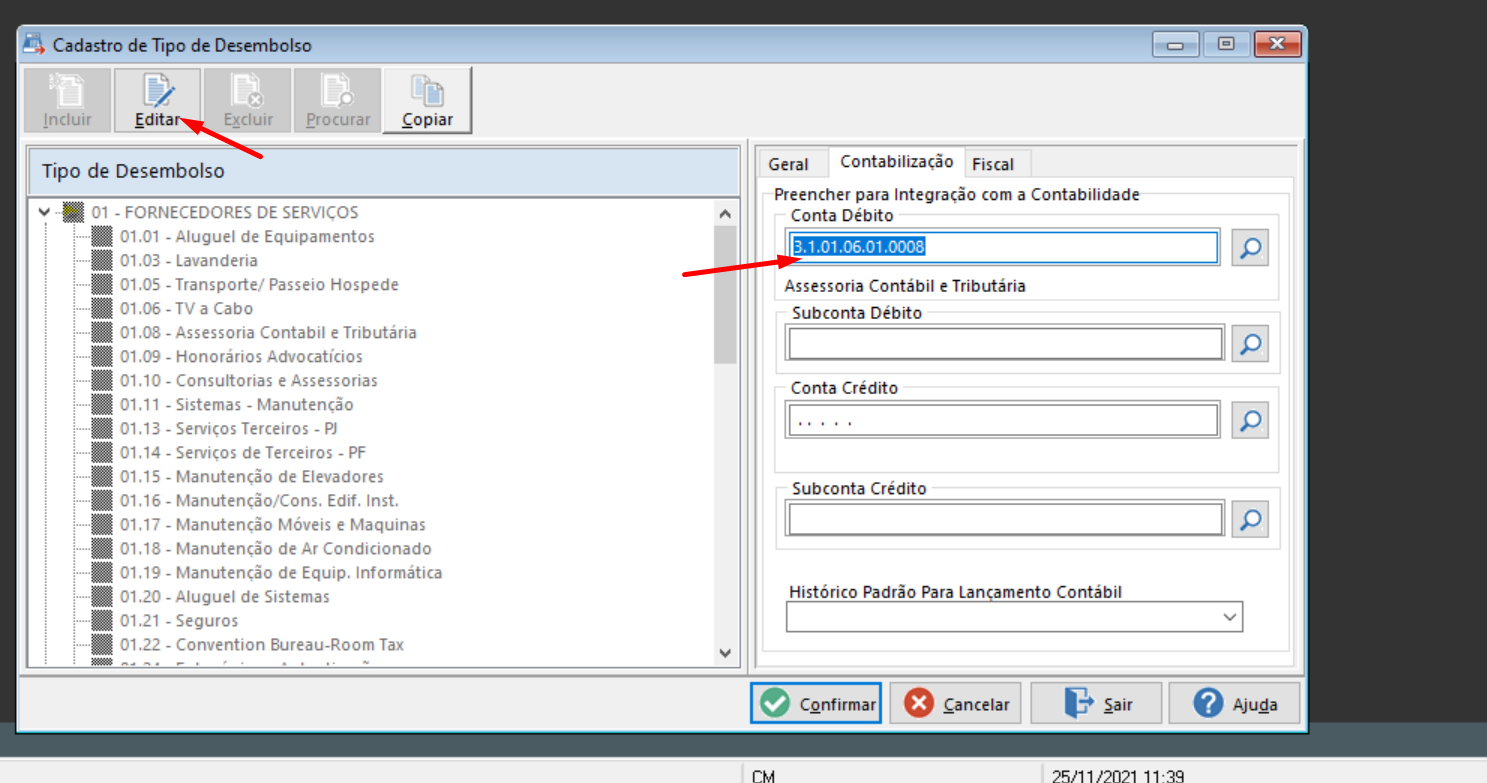Select 01.18 - Manutenção de Ar Condicionado

click(276, 548)
